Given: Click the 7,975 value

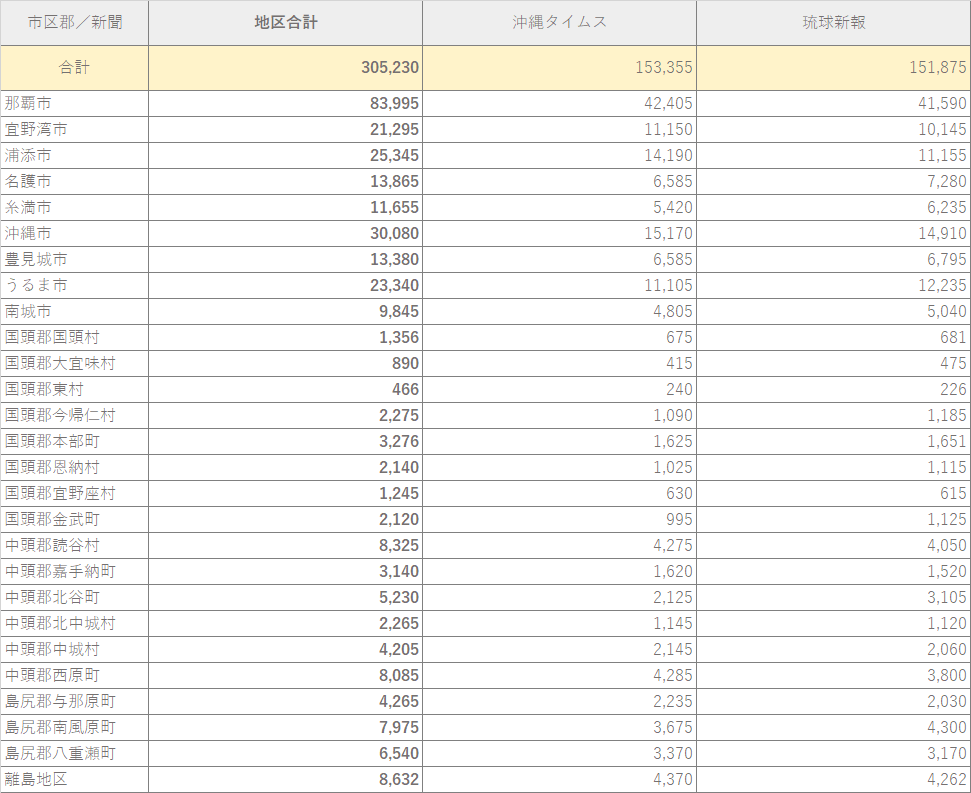Looking at the screenshot, I should 399,727.
